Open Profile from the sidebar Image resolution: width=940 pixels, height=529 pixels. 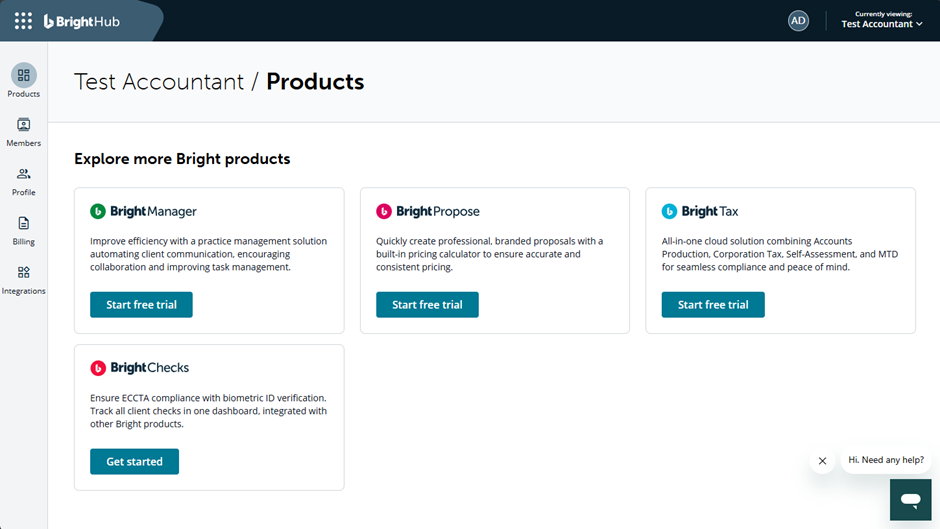23,181
